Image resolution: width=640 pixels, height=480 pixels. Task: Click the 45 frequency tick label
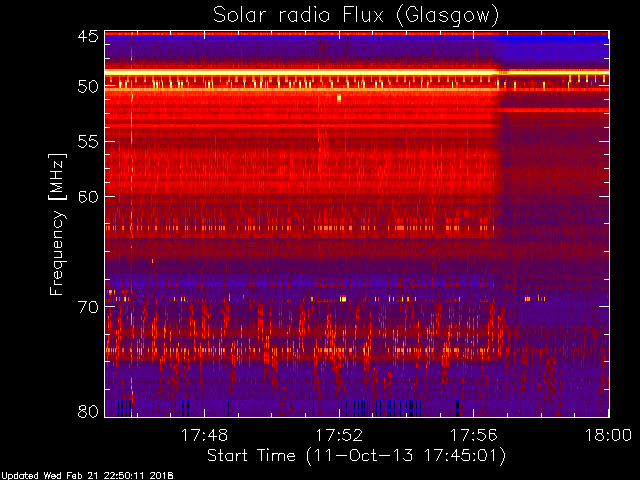pos(88,36)
